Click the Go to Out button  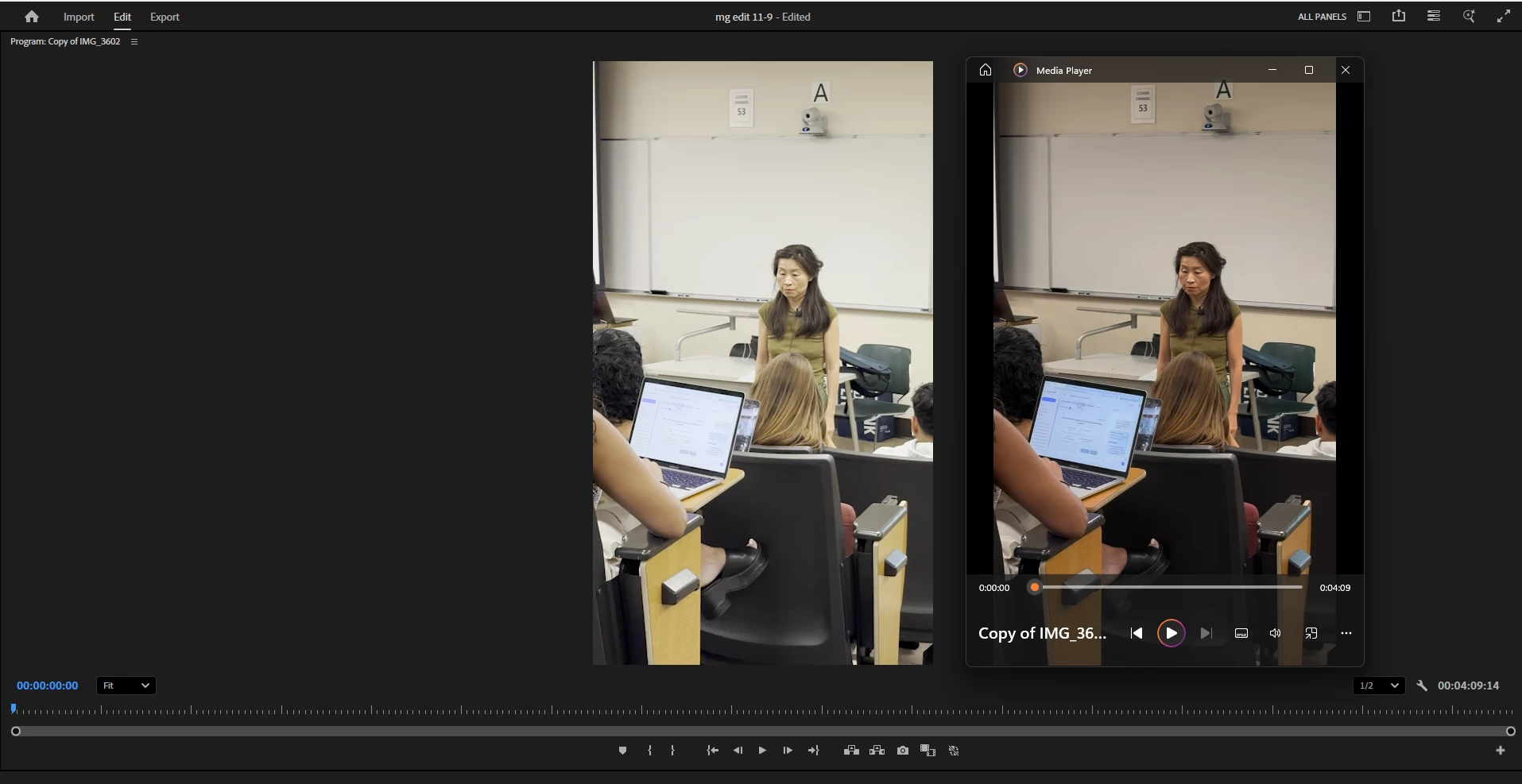pyautogui.click(x=813, y=751)
